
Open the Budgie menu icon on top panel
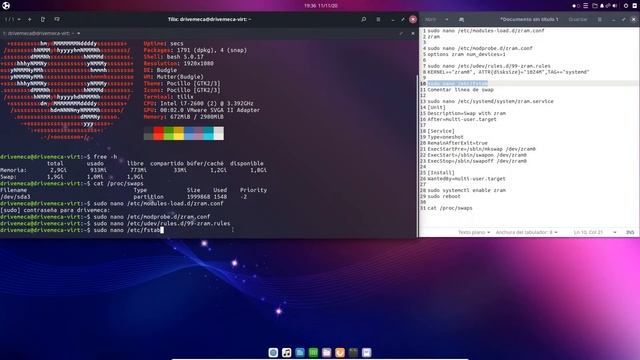pos(6,6)
